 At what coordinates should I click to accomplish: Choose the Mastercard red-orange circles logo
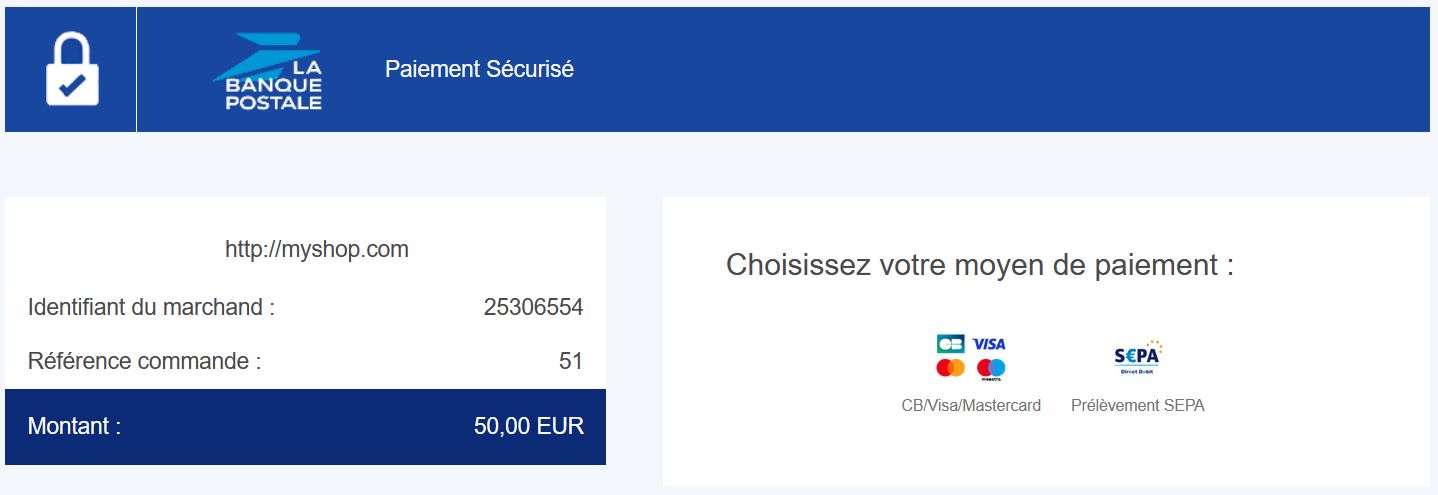point(950,368)
